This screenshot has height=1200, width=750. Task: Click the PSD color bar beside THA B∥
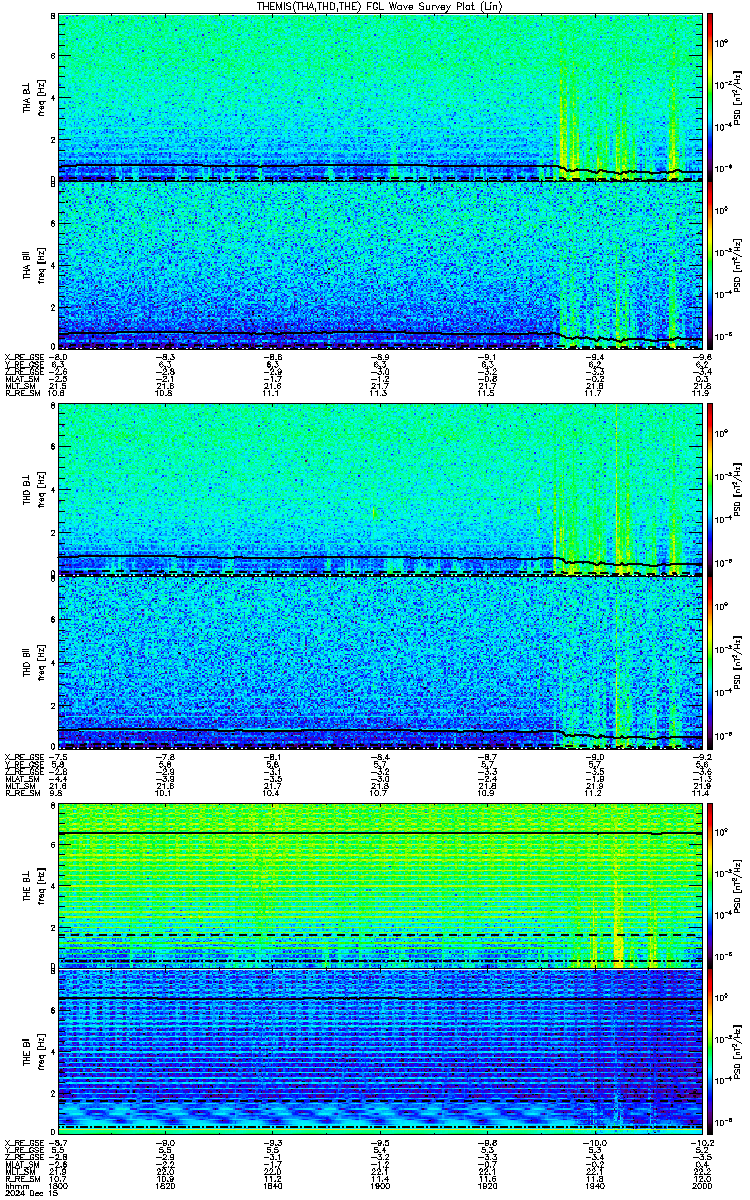coord(711,265)
